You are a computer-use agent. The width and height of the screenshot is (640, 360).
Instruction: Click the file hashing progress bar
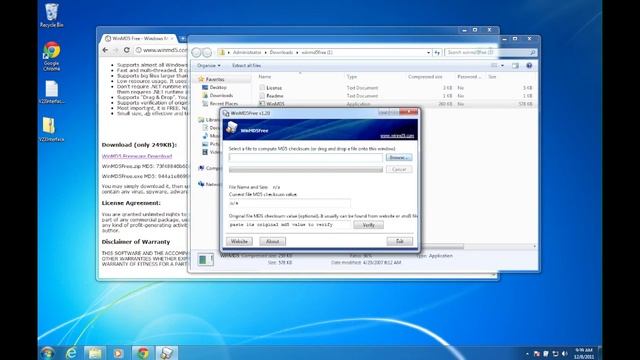click(x=306, y=170)
